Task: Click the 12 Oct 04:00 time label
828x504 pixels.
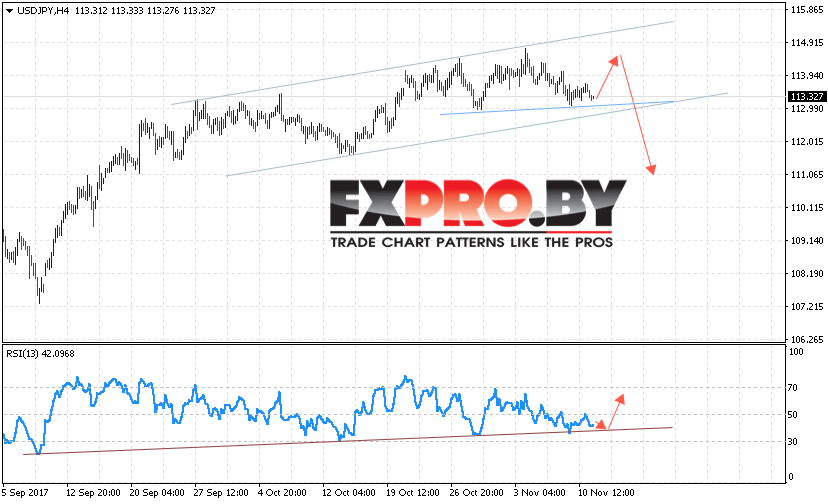Action: pyautogui.click(x=349, y=493)
